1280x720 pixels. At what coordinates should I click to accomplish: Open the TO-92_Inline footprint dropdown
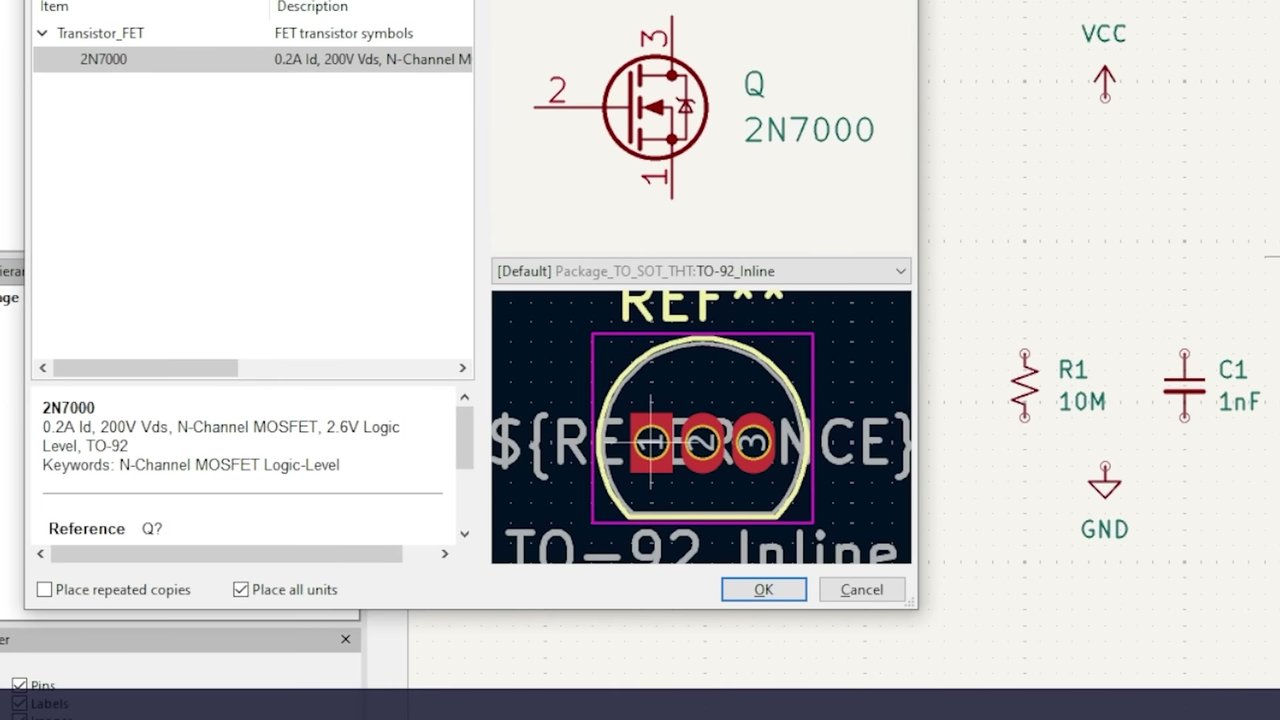point(701,271)
